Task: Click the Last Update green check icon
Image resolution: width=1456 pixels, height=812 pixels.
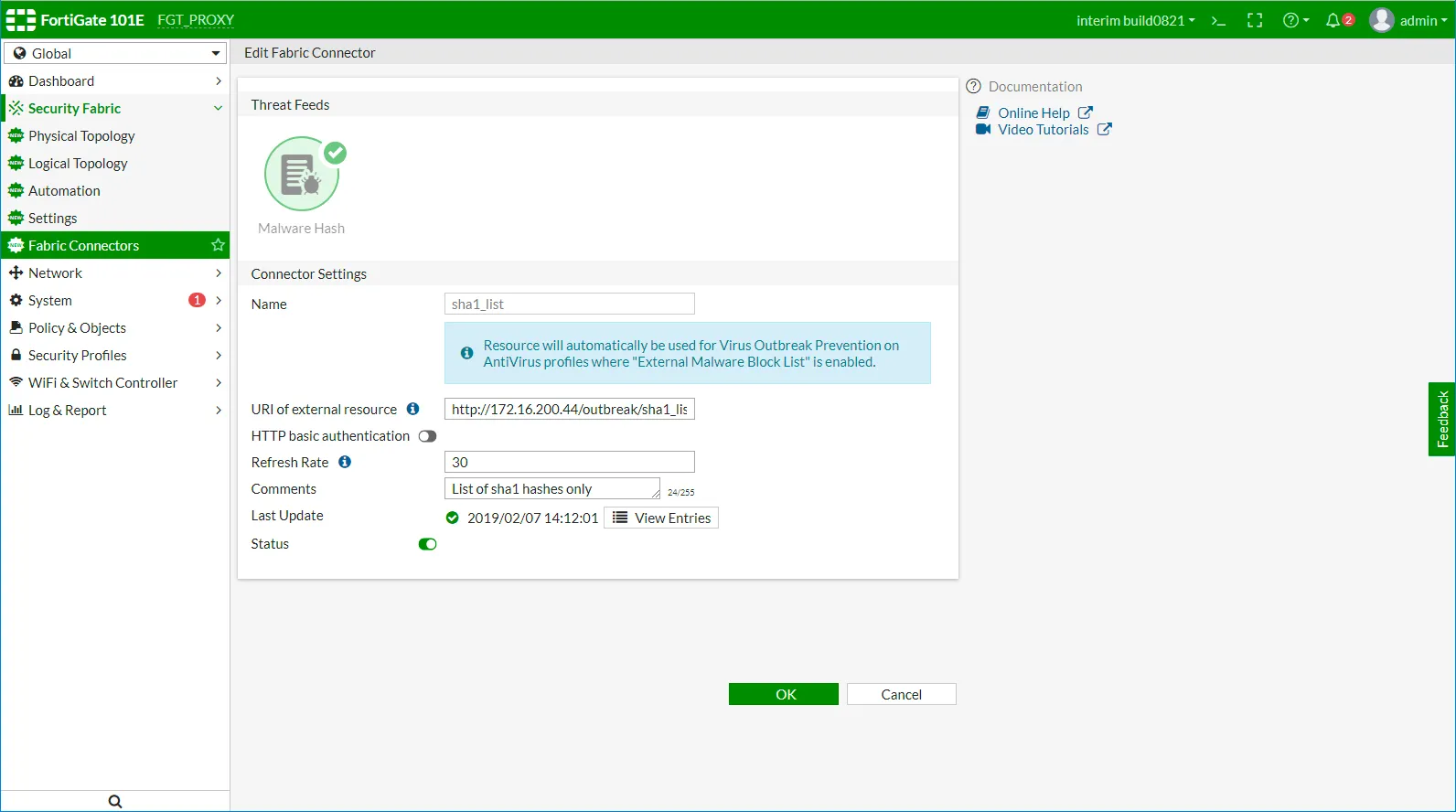Action: pyautogui.click(x=452, y=518)
